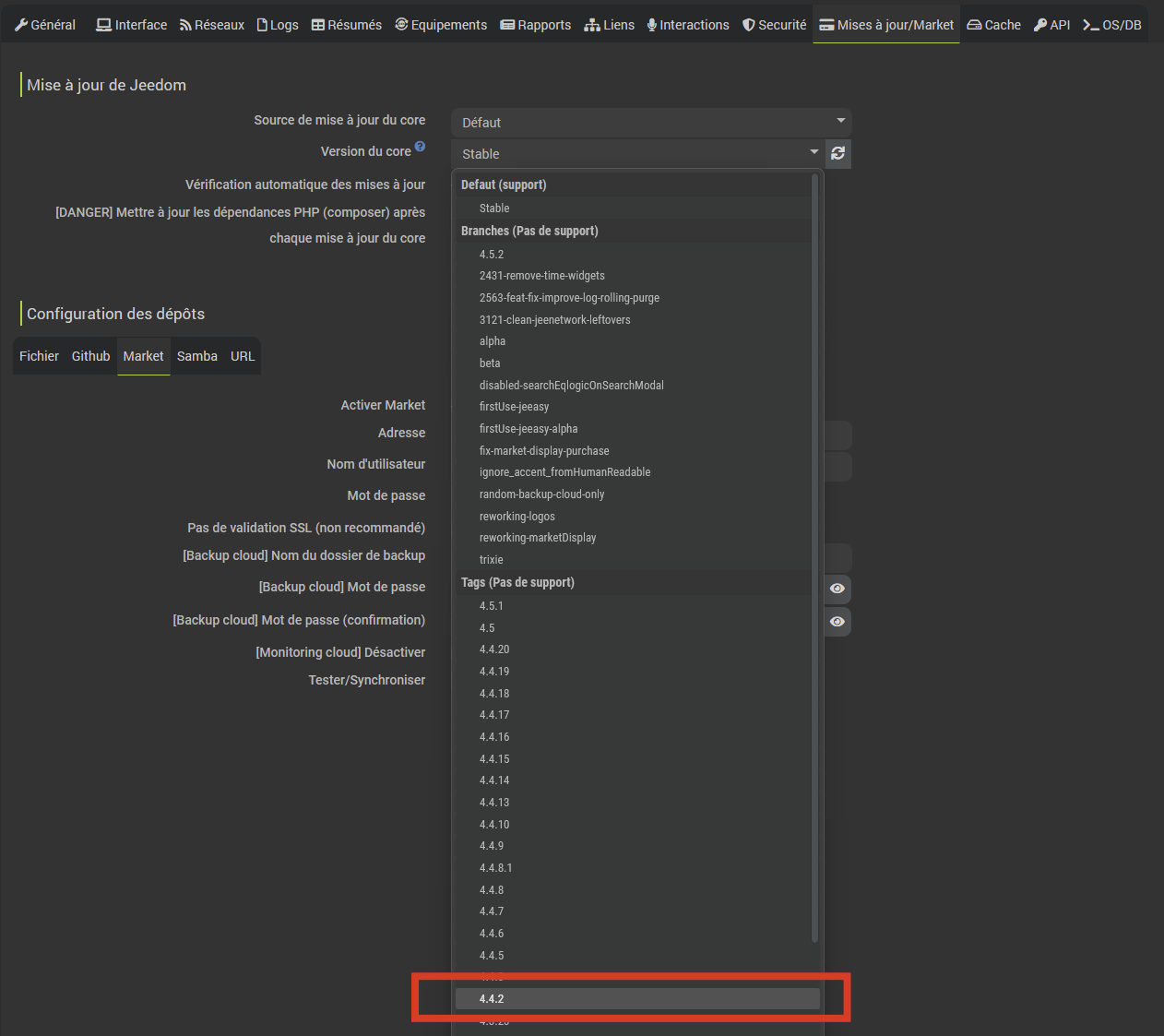Image resolution: width=1164 pixels, height=1036 pixels.
Task: Open the OS/DB tab
Action: pyautogui.click(x=1111, y=25)
